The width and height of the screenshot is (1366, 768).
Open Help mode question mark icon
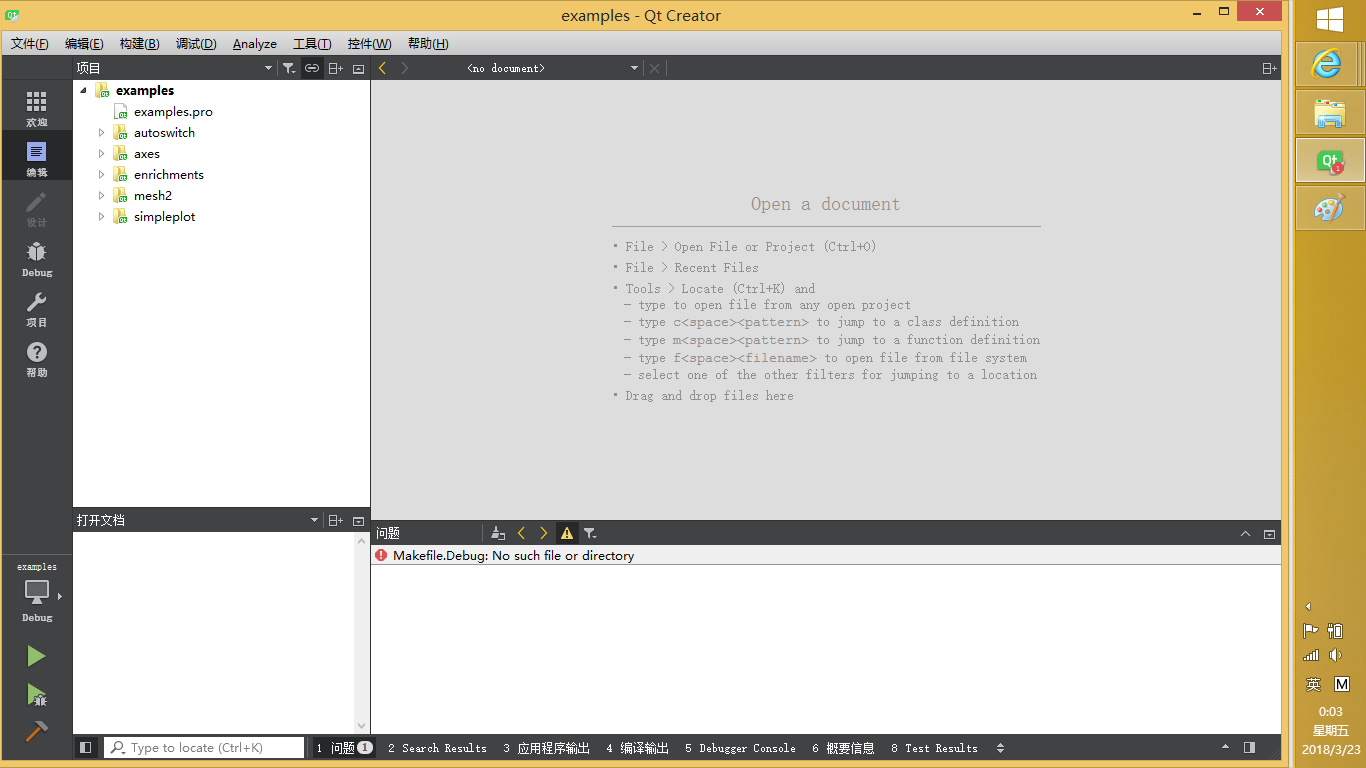[x=36, y=357]
